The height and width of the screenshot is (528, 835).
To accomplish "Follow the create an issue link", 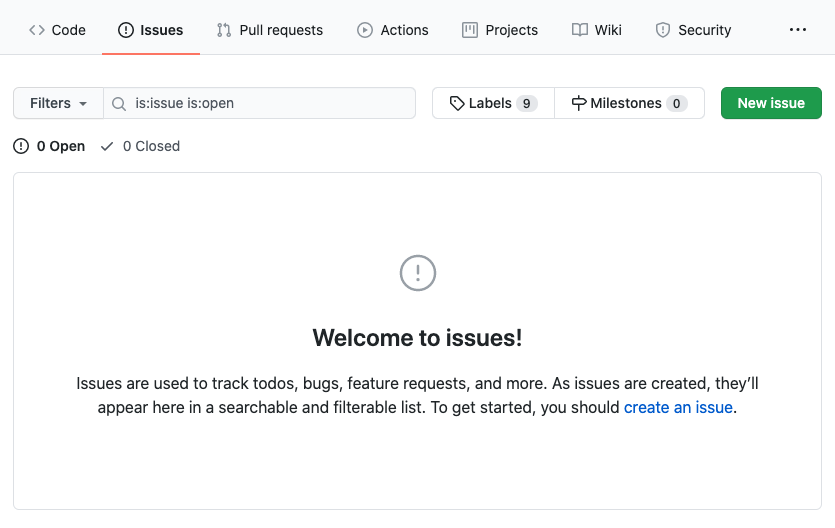I will coord(678,407).
